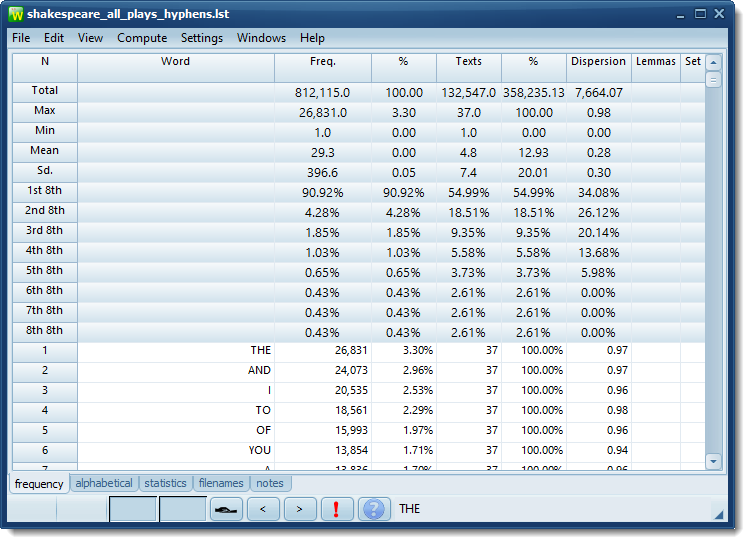The height and width of the screenshot is (544, 750).
Task: Click Total frequency 812,115.0
Action: [x=324, y=93]
